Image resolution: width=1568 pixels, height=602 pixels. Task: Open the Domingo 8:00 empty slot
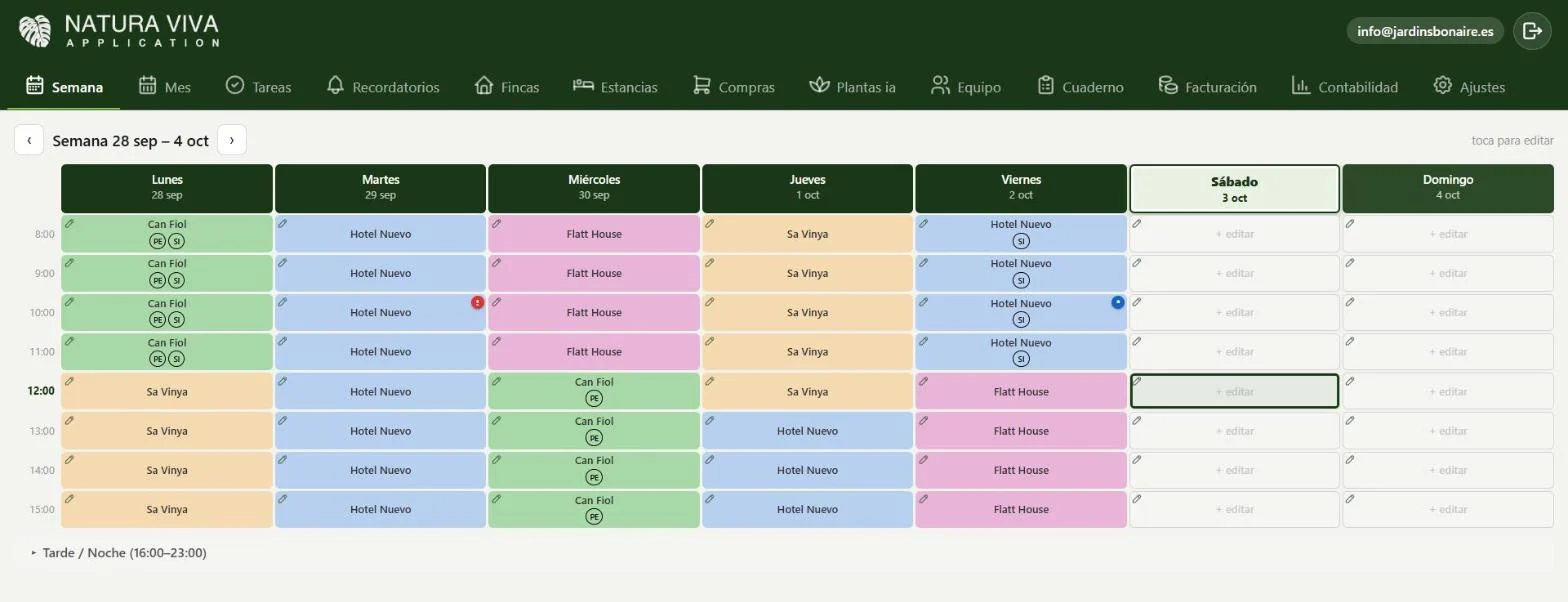tap(1448, 234)
